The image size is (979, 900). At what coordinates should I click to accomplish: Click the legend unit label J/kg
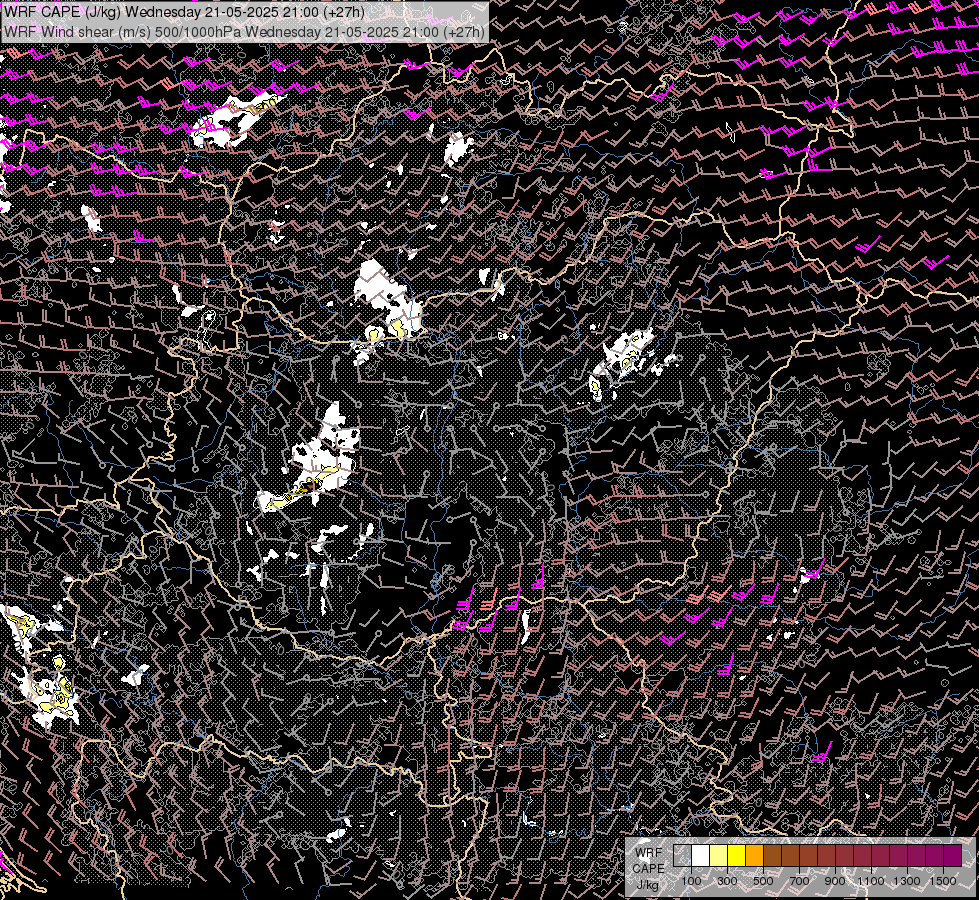pyautogui.click(x=647, y=885)
